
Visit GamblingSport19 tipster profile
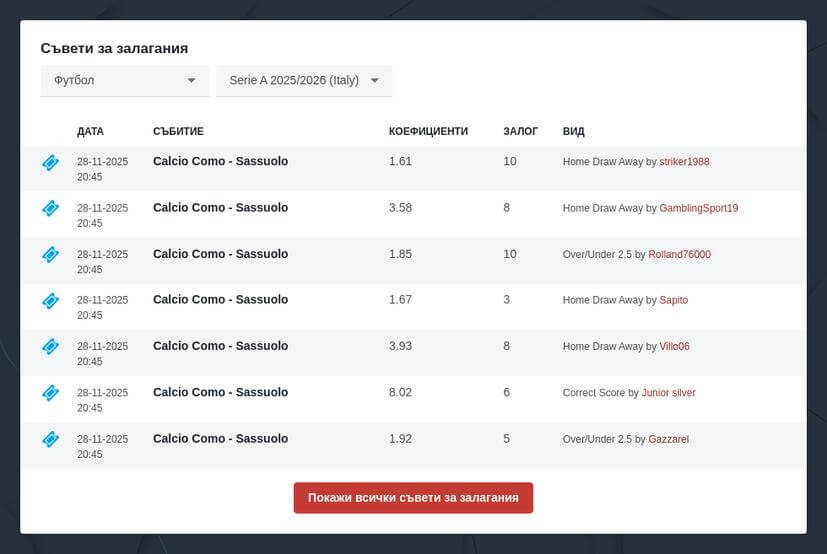tap(698, 208)
